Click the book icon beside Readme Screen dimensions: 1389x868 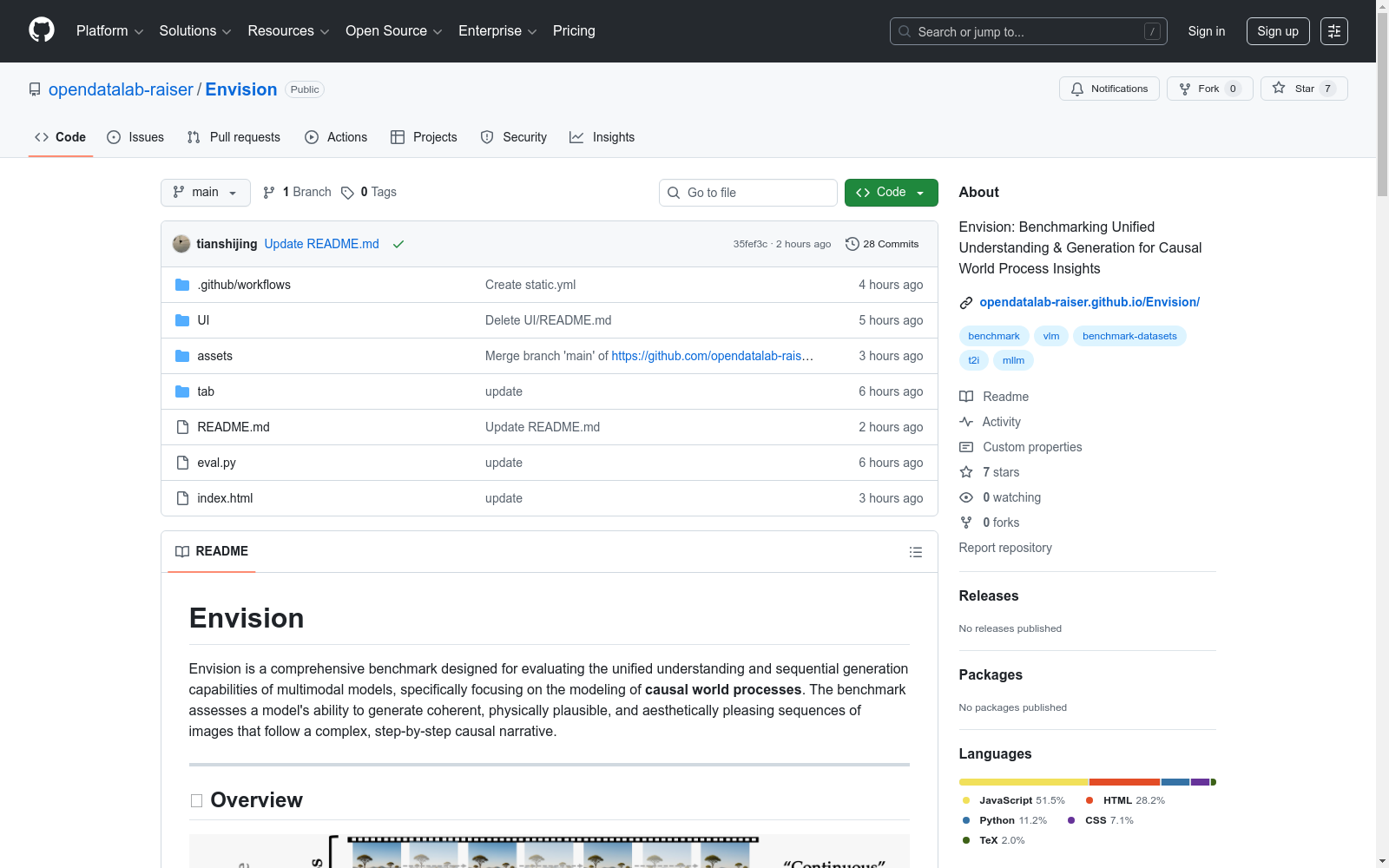tap(966, 397)
